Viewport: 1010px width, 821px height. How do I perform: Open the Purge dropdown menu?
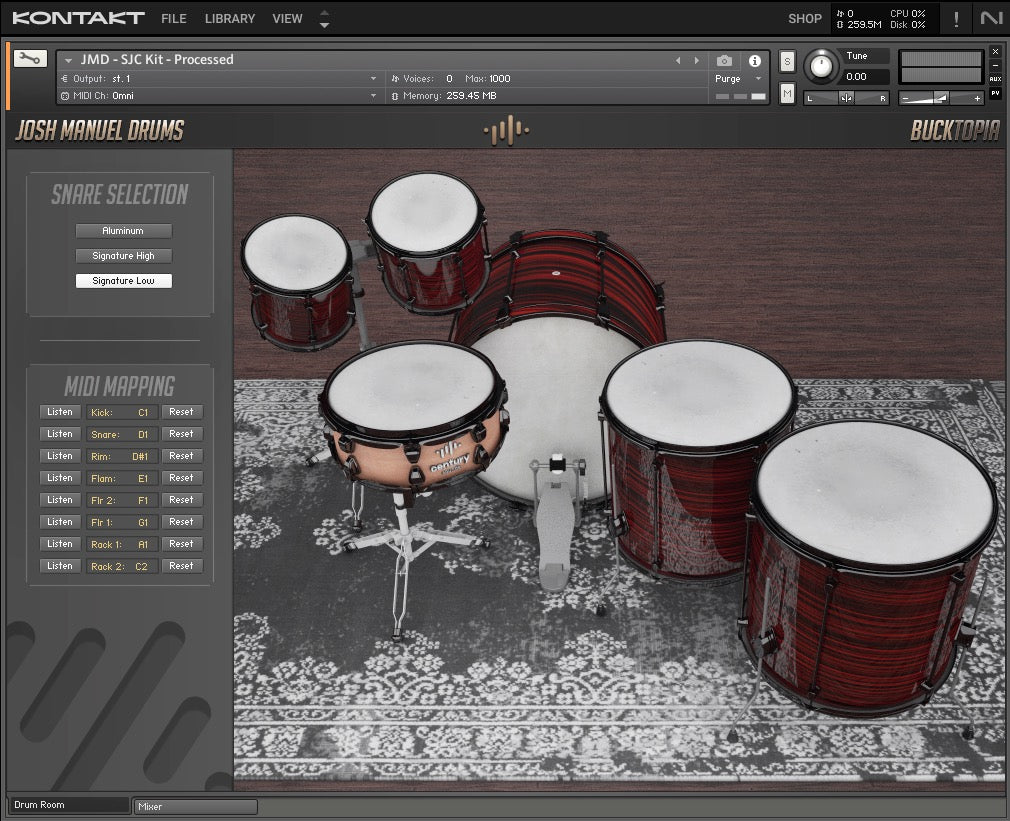click(x=738, y=79)
